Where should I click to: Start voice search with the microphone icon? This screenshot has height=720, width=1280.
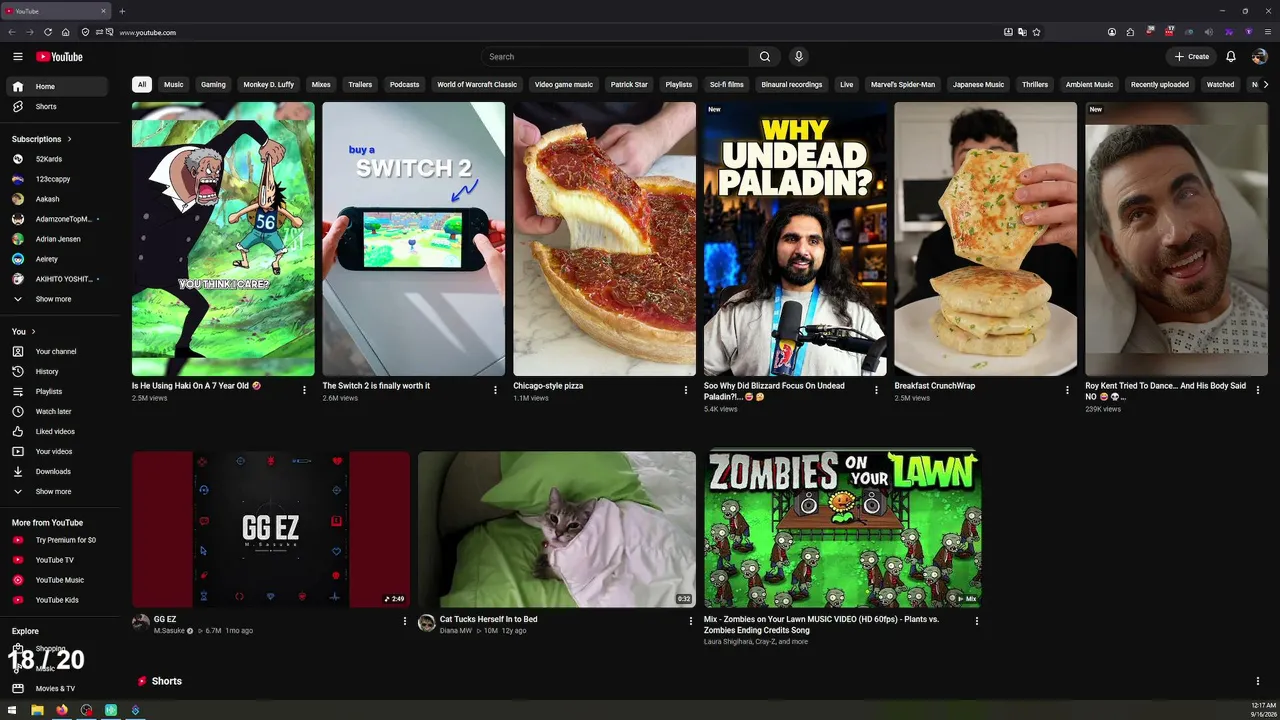[798, 57]
